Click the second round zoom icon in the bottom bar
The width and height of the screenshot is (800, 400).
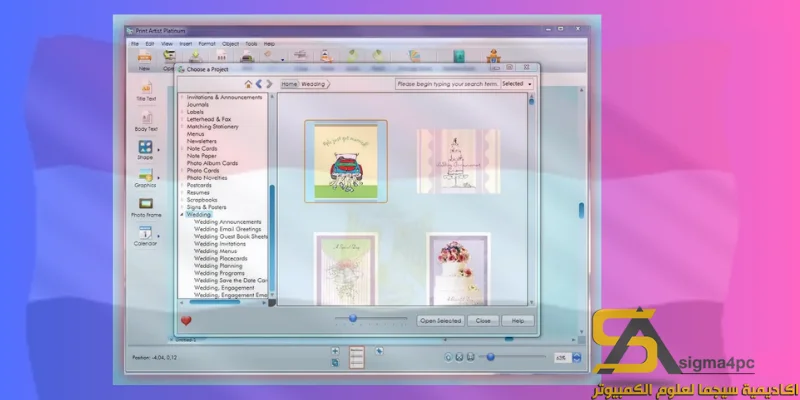click(459, 357)
